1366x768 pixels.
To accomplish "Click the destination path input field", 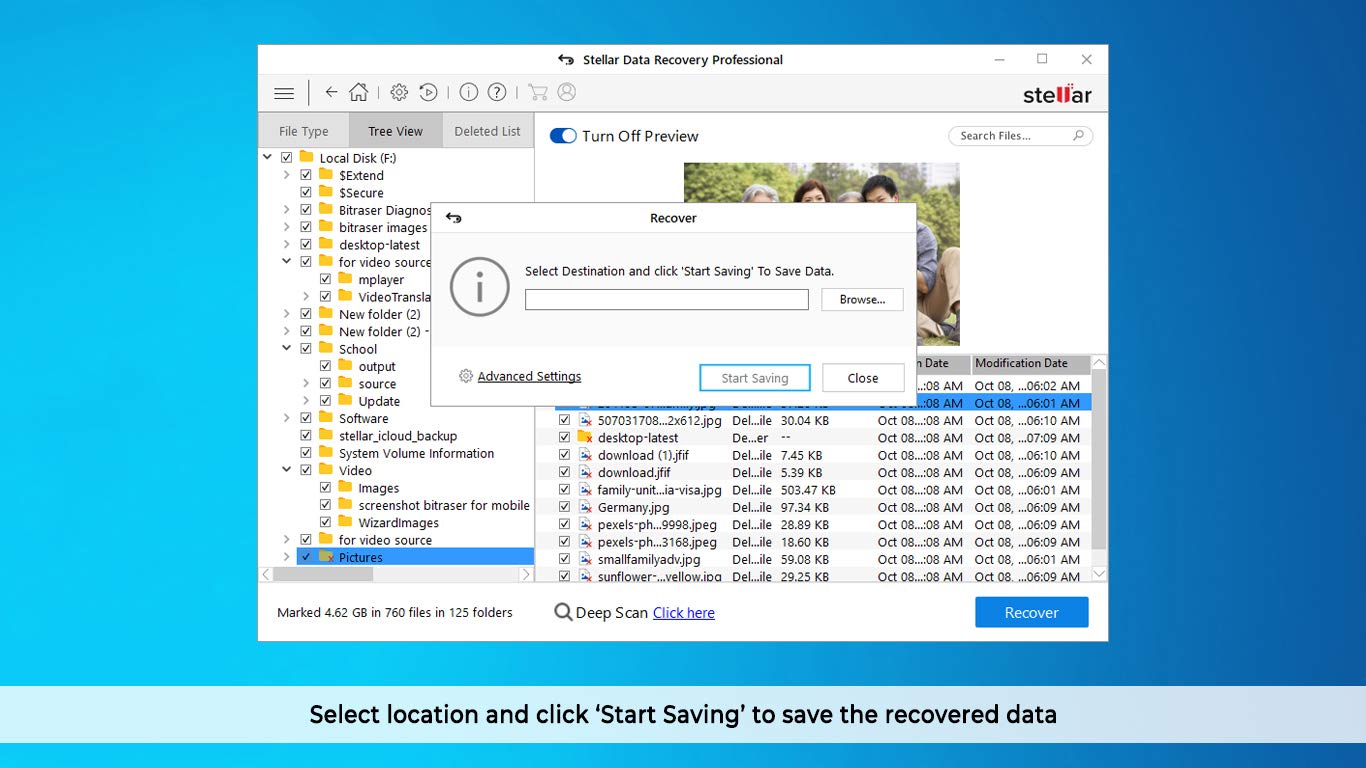I will click(666, 300).
